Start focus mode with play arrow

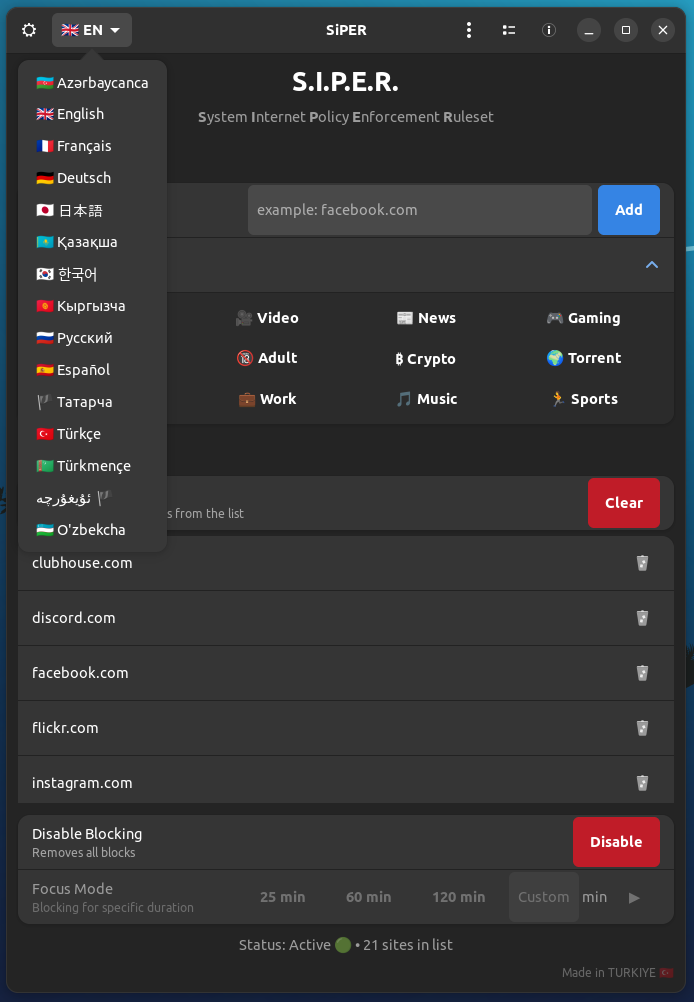coord(633,897)
